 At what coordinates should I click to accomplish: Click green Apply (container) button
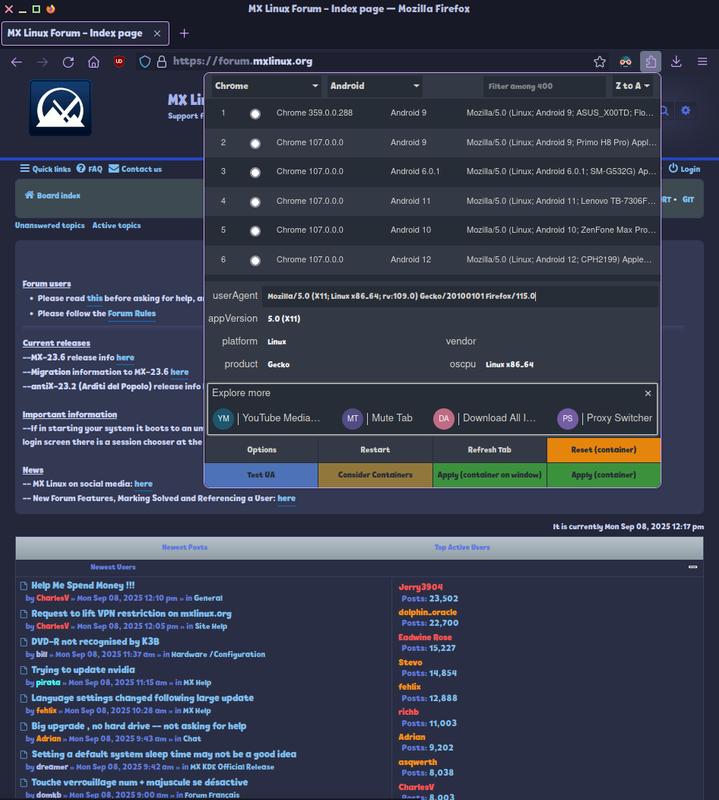(604, 475)
